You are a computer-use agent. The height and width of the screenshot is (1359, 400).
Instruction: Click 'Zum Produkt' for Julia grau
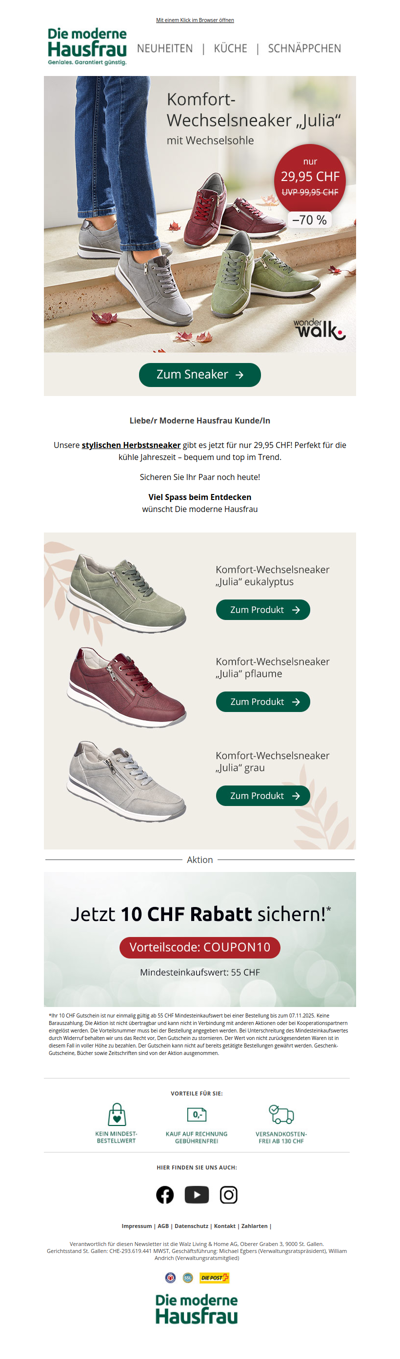(x=263, y=796)
